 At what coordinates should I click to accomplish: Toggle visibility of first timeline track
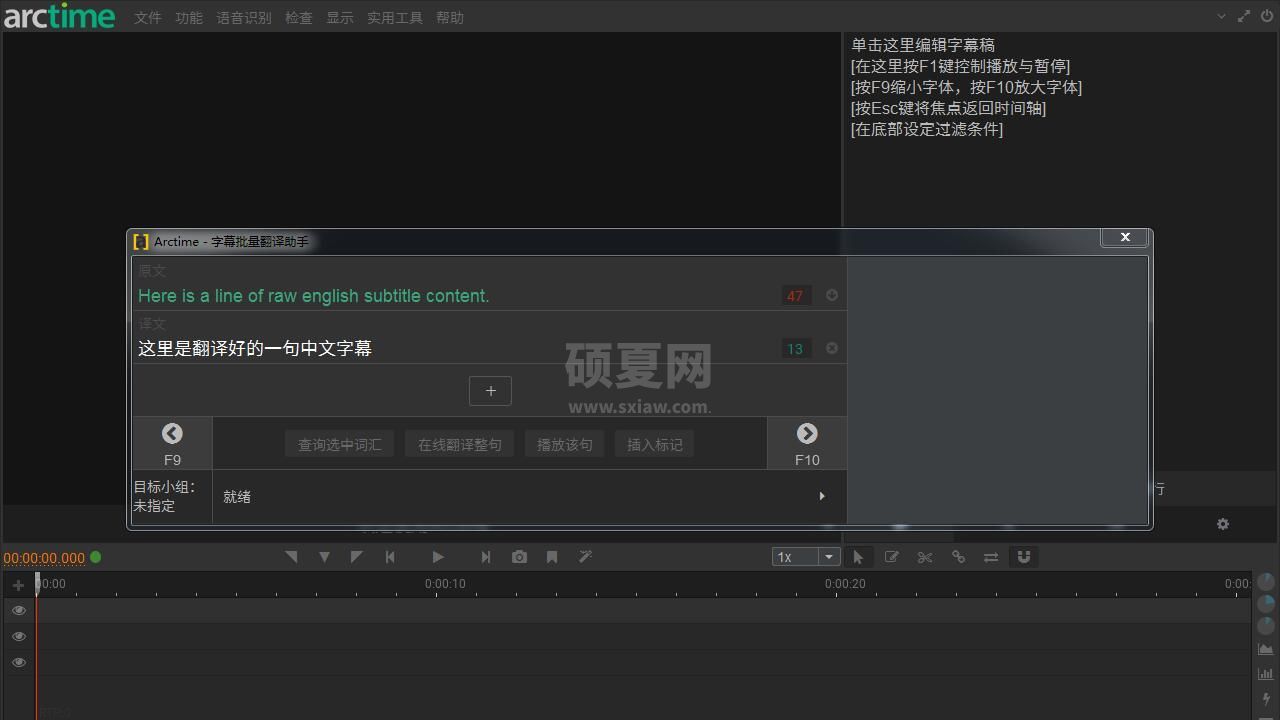click(19, 610)
